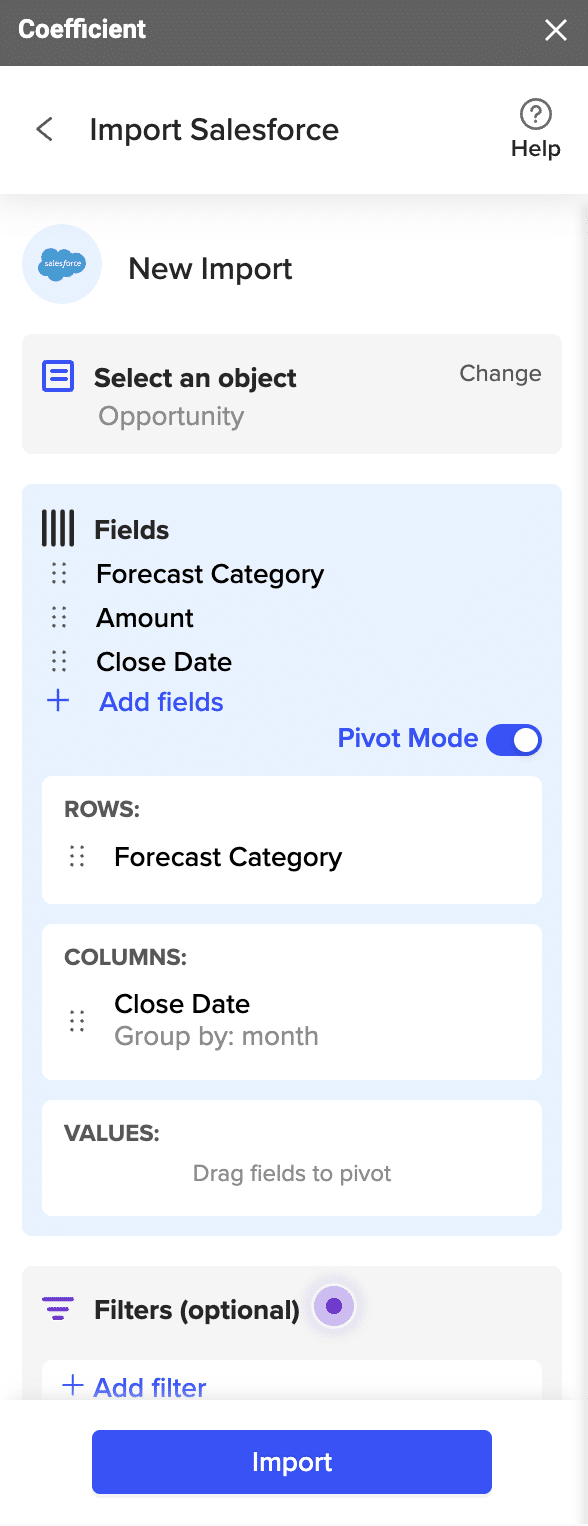Click the purple hint dot near Filters
This screenshot has height=1526, width=588.
point(334,1306)
